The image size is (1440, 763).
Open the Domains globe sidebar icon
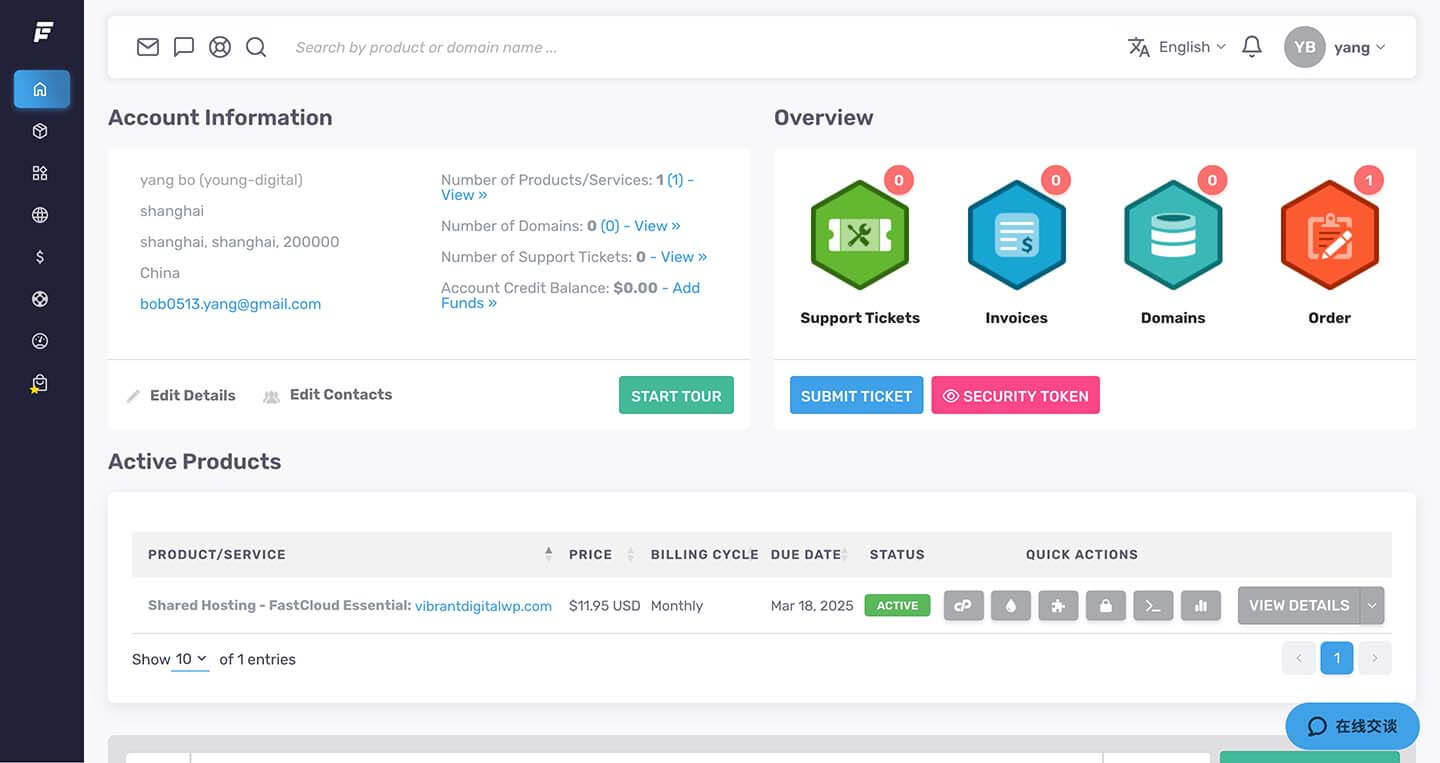coord(40,215)
